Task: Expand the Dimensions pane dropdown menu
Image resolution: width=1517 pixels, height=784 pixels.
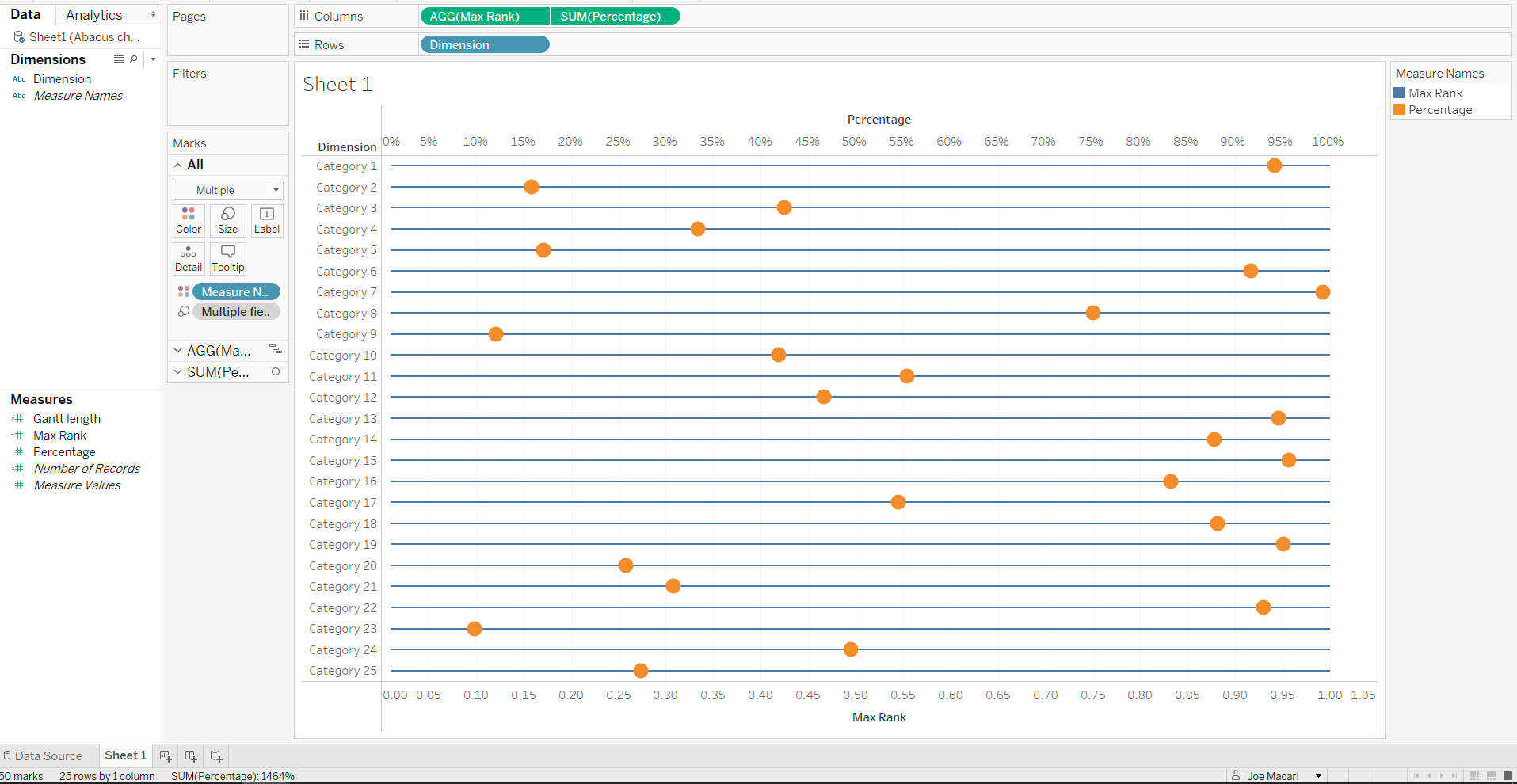Action: pos(153,59)
